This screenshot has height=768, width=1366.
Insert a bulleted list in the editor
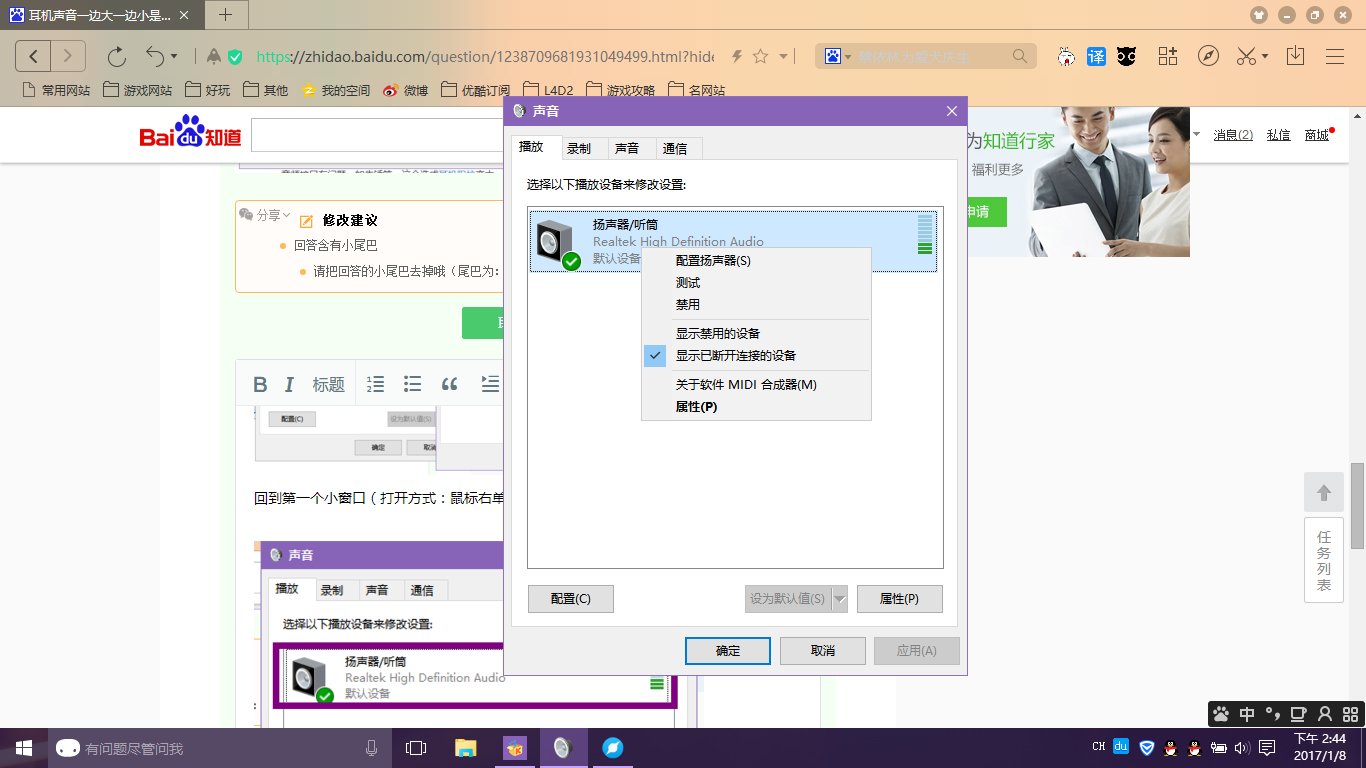tap(412, 384)
